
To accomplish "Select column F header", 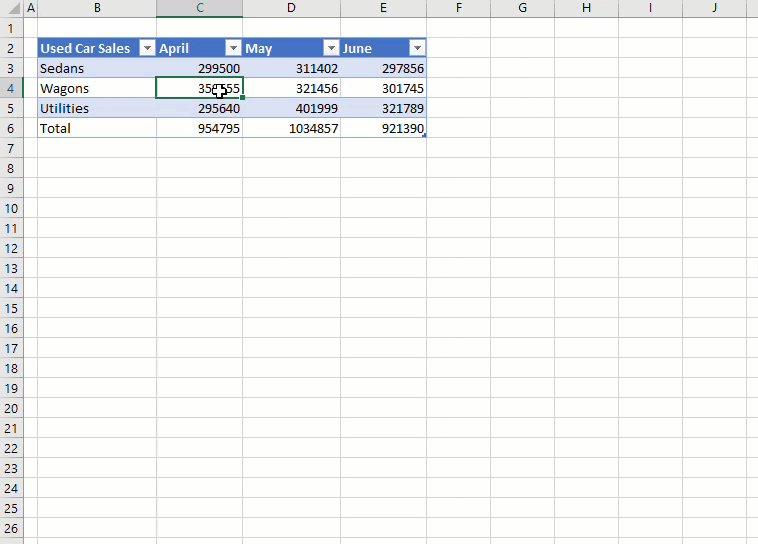I will tap(458, 9).
